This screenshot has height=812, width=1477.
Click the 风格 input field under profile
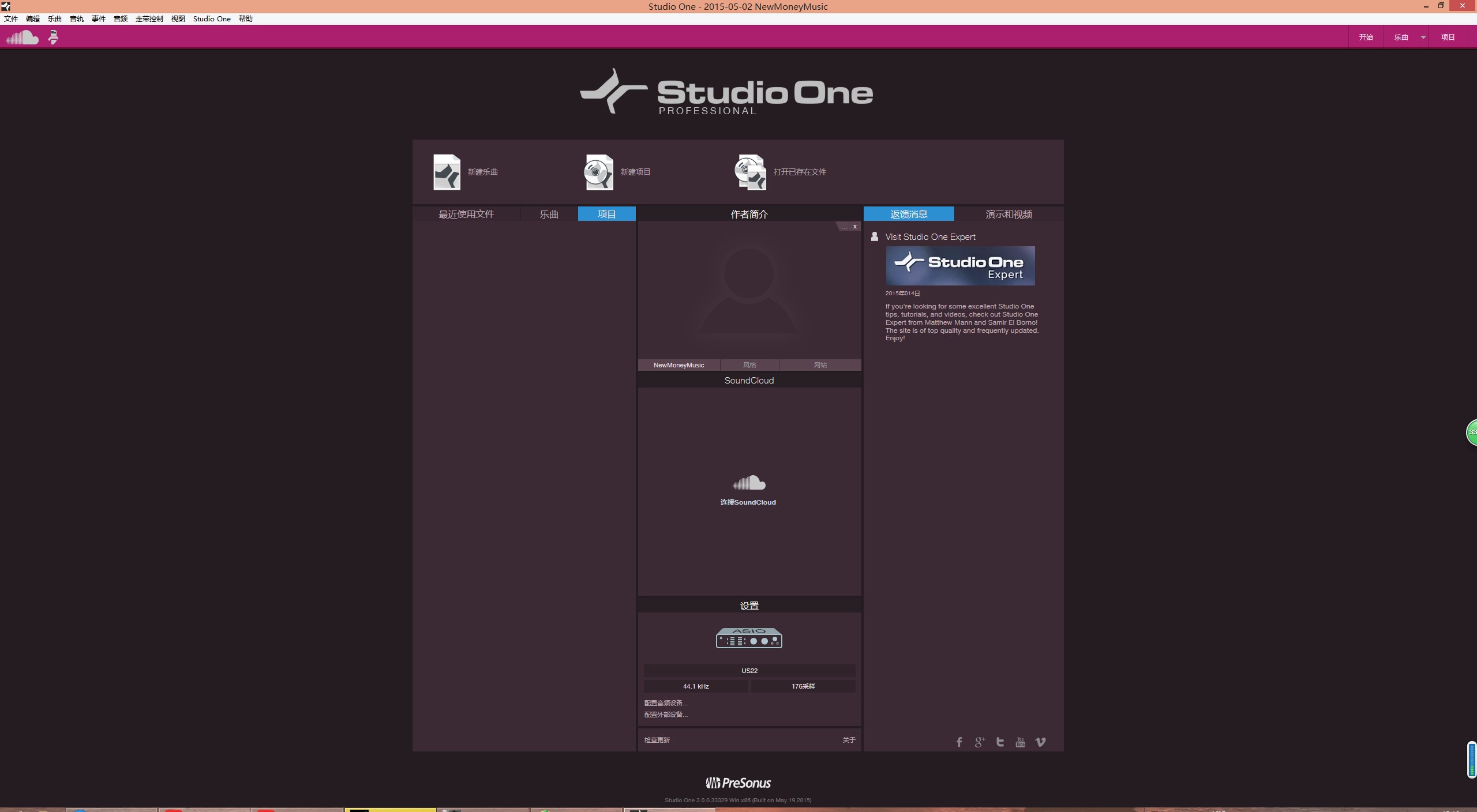[749, 365]
